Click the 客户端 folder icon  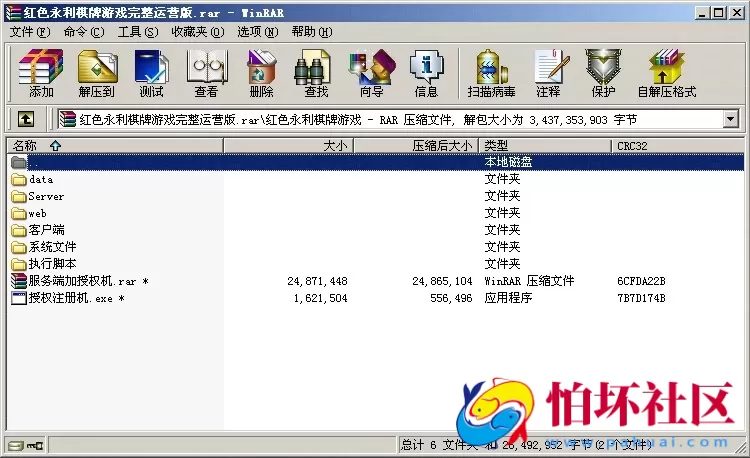pyautogui.click(x=19, y=230)
